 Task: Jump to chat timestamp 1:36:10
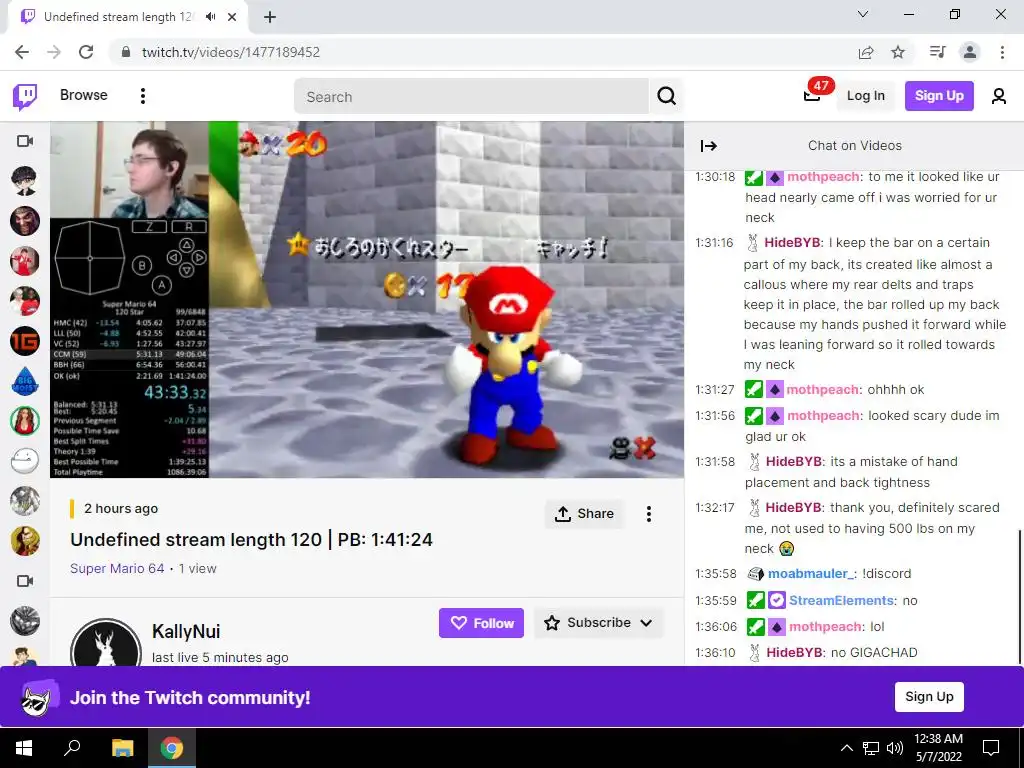click(x=715, y=652)
